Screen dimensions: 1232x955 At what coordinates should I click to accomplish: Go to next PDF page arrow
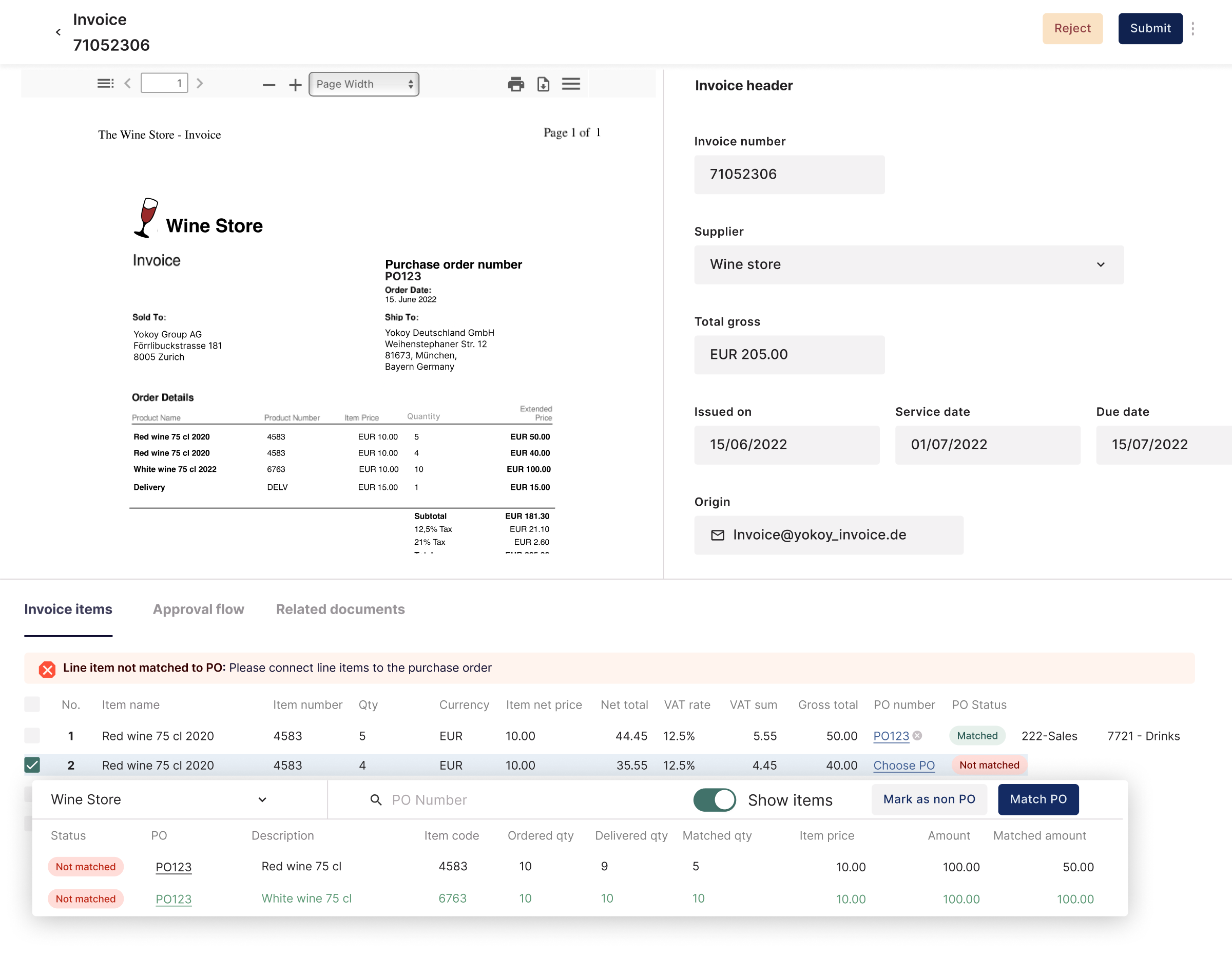click(x=200, y=84)
